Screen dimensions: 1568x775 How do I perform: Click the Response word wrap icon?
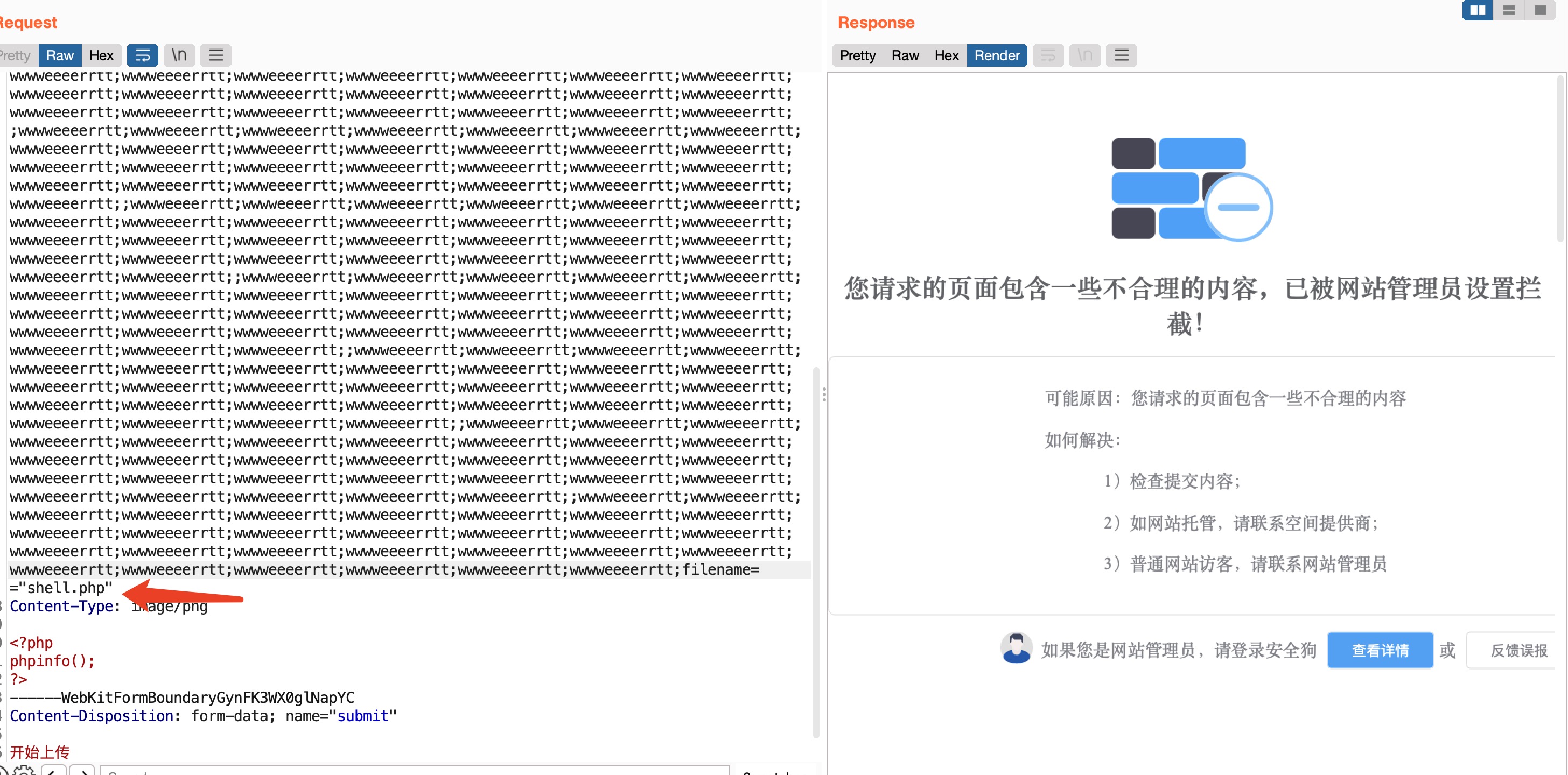(x=1047, y=55)
